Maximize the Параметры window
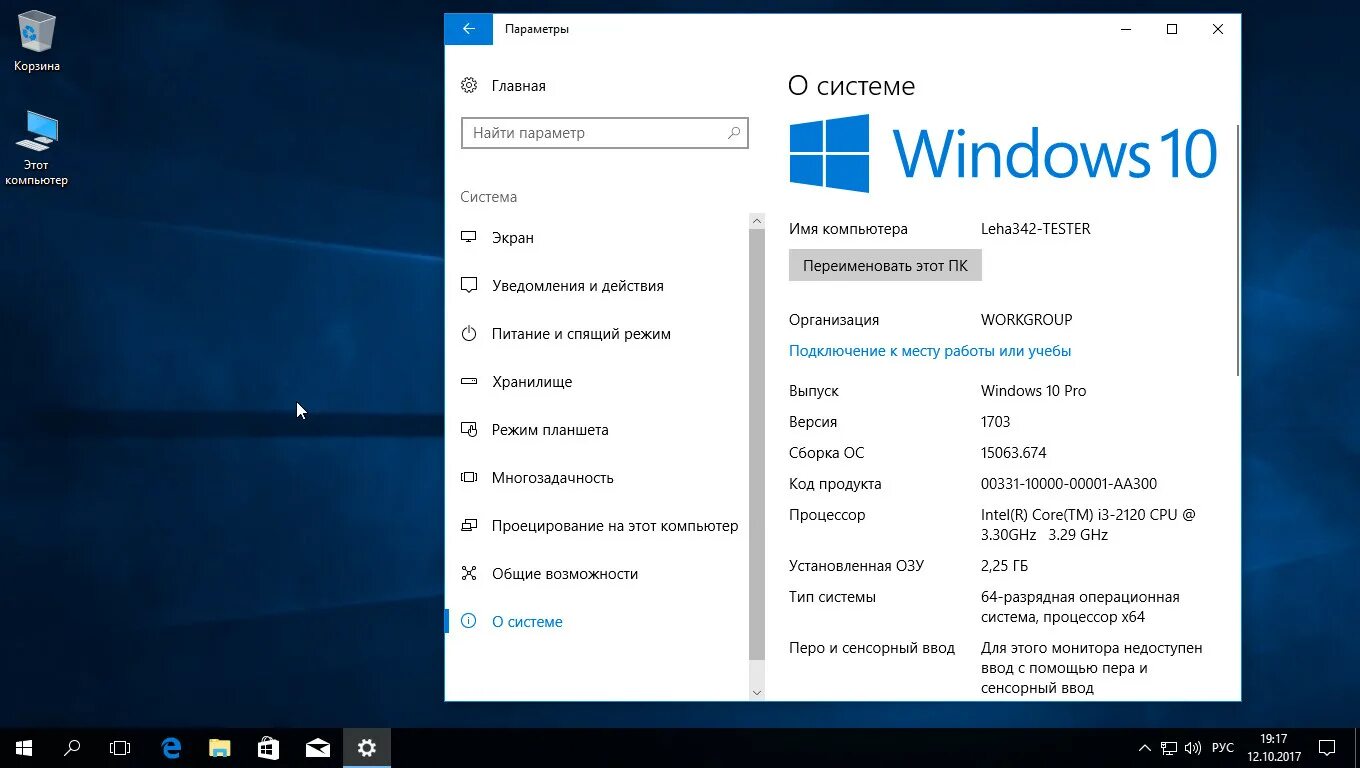Screen dimensions: 1360x768 click(1172, 29)
